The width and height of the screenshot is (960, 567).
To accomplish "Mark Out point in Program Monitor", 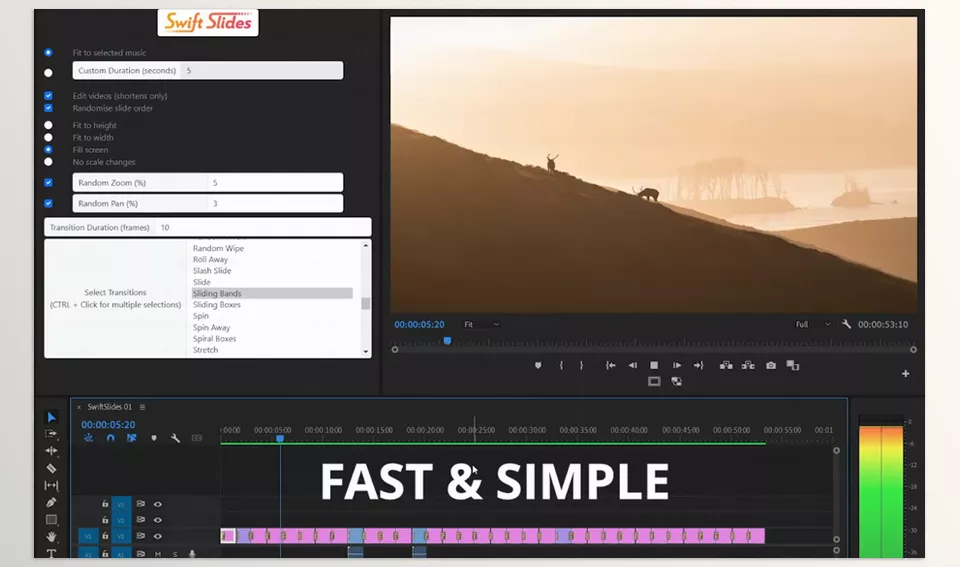I will (581, 366).
